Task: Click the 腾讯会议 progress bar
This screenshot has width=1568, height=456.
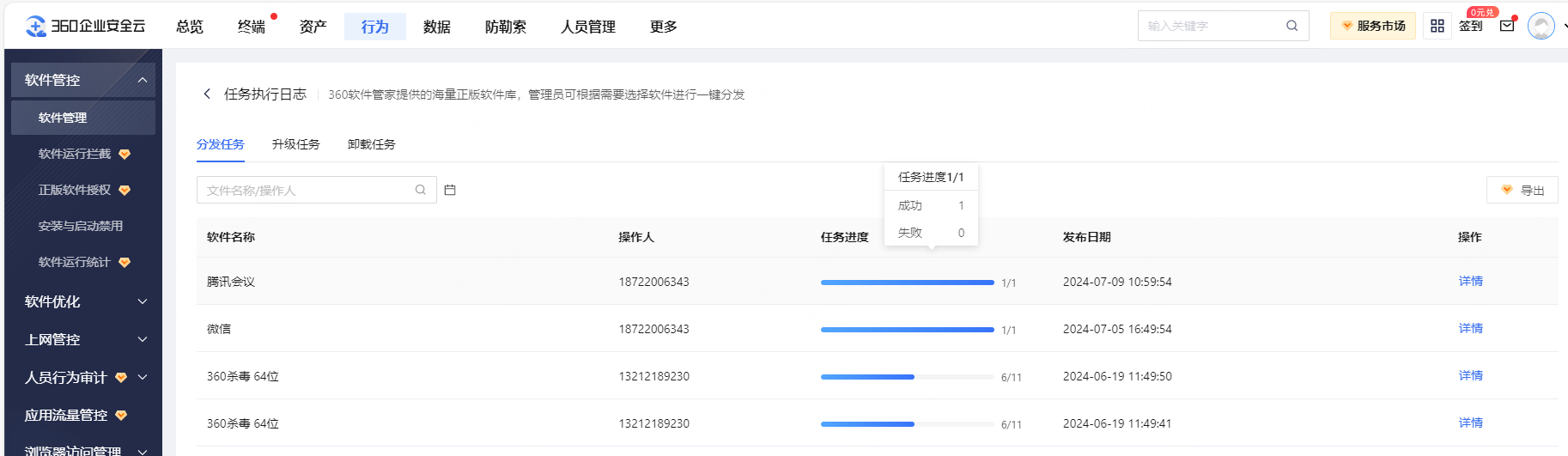Action: click(x=908, y=282)
